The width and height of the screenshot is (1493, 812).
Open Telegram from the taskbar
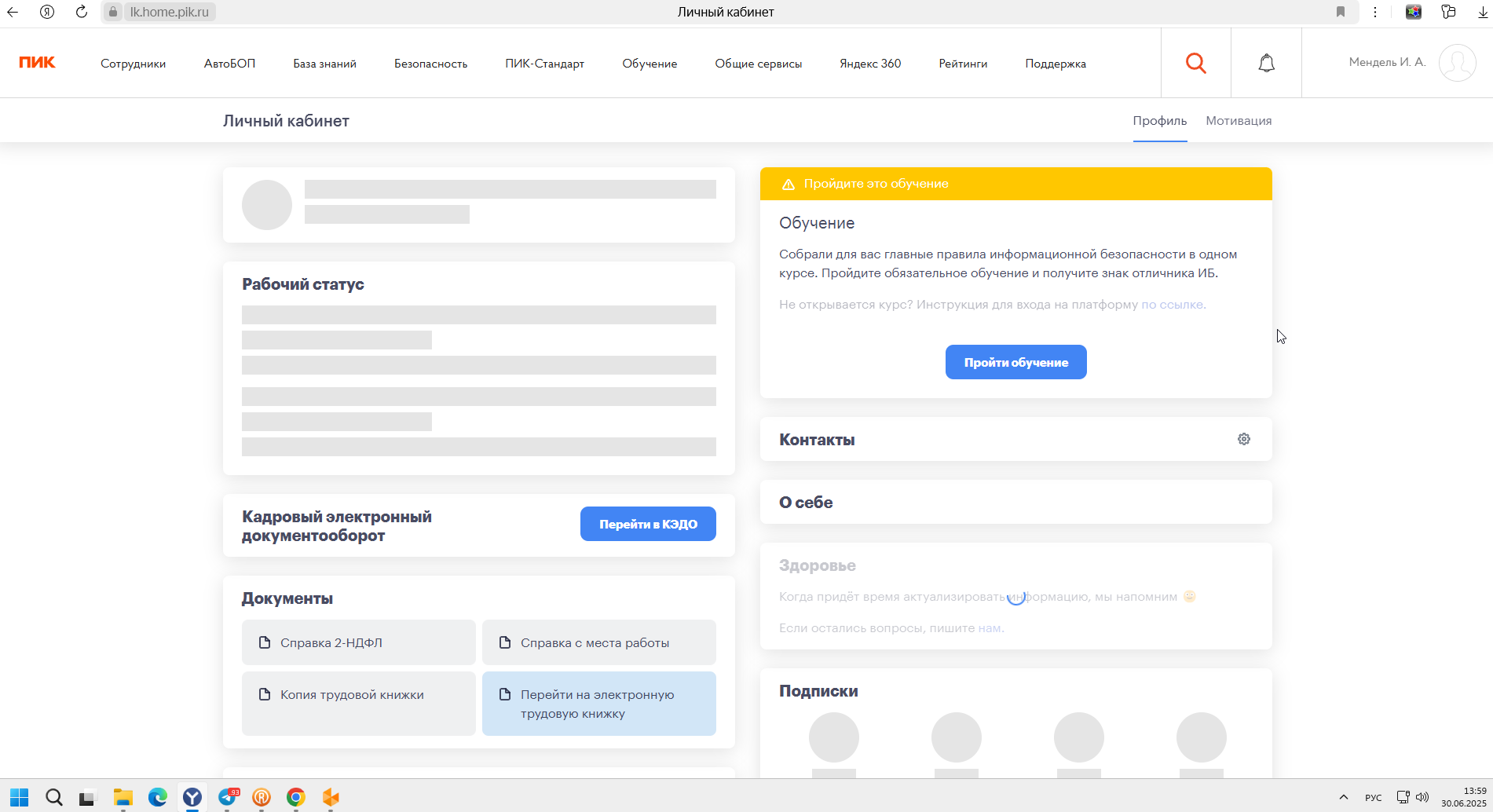[228, 797]
